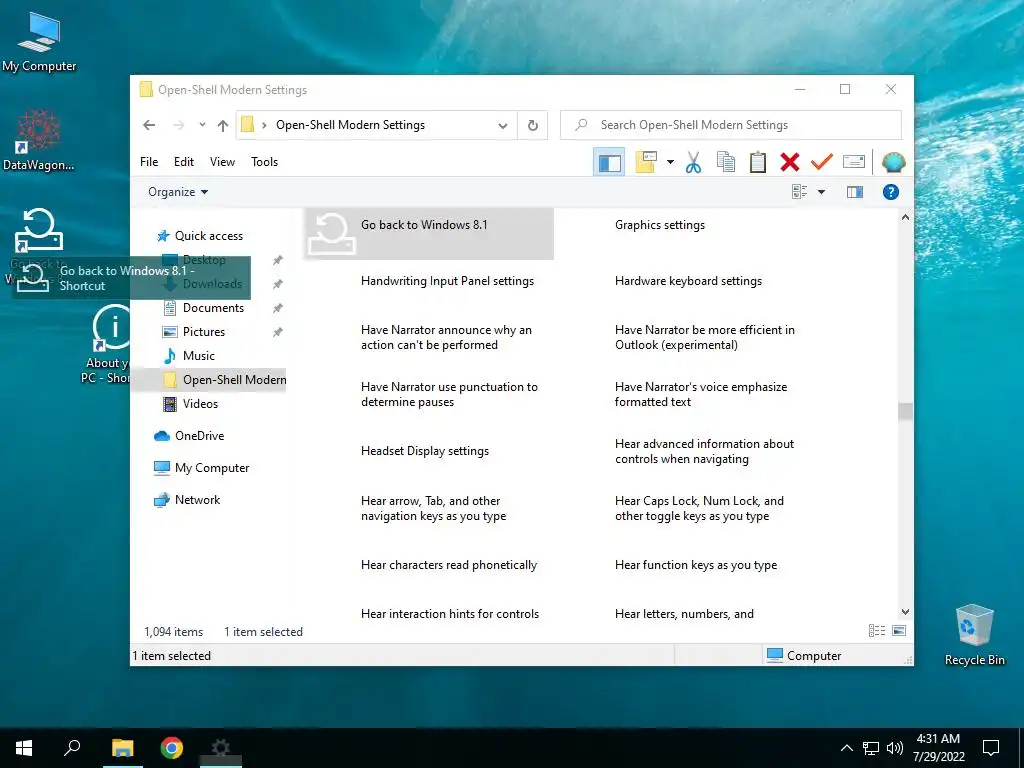Click the Refresh button in address bar
This screenshot has height=768, width=1024.
coord(533,125)
